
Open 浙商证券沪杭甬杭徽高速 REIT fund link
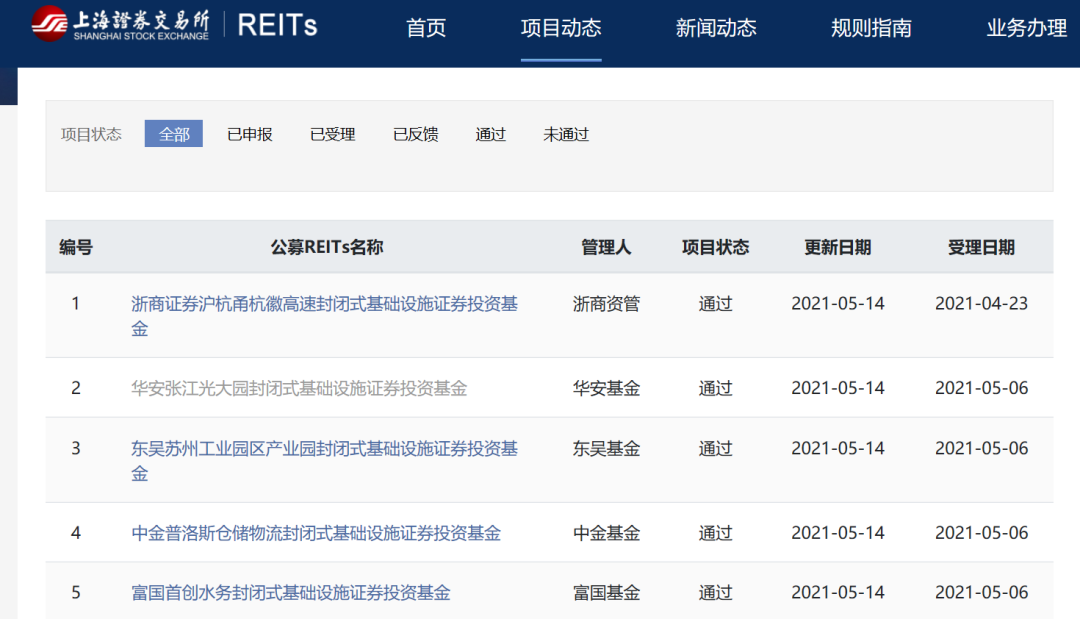click(324, 316)
